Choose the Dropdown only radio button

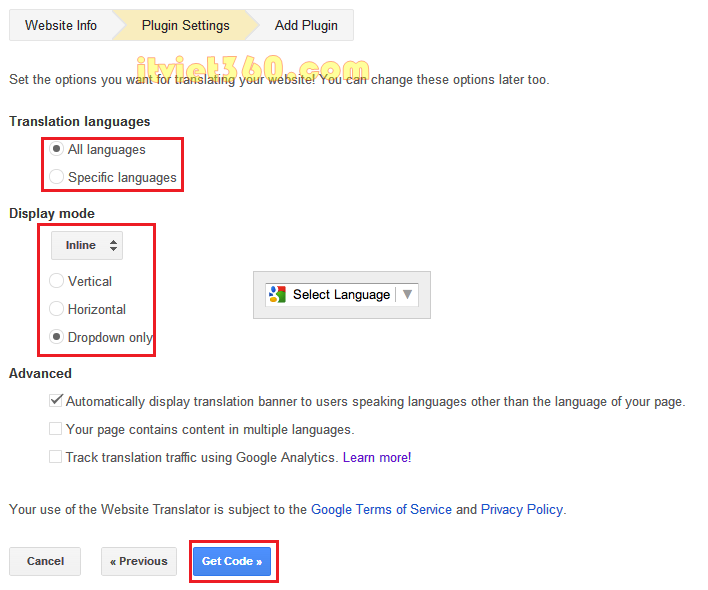56,337
